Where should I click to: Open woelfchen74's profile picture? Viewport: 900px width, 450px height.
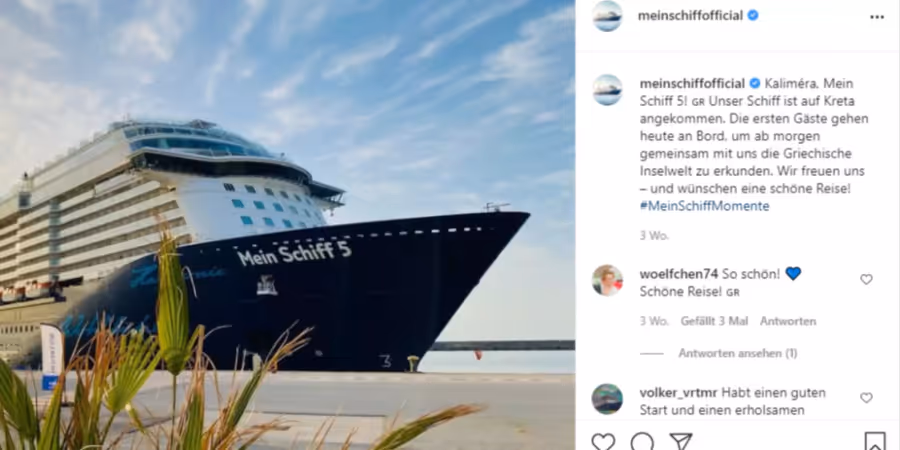[607, 280]
